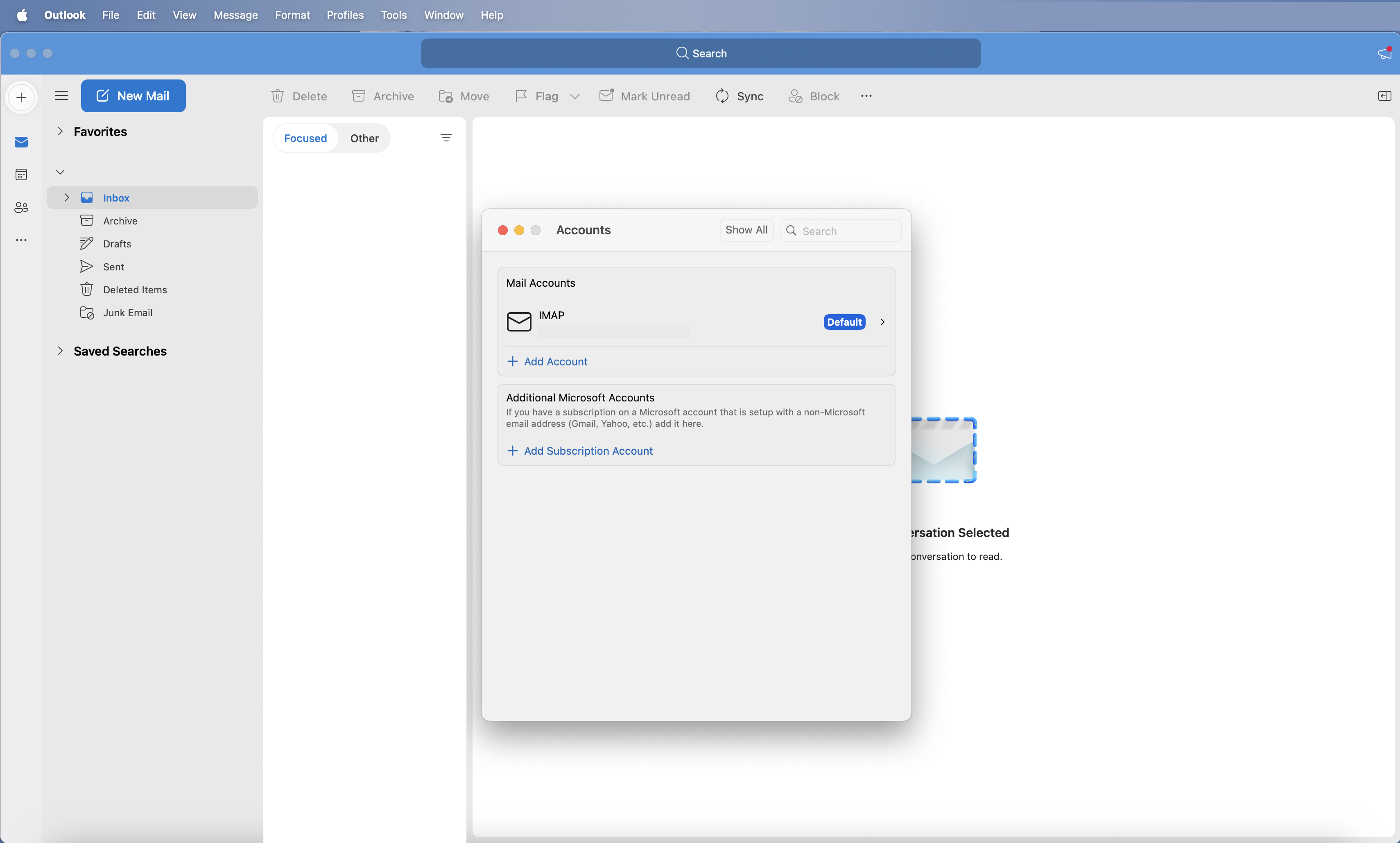Select the Inbox folder
The width and height of the screenshot is (1400, 843).
click(152, 198)
